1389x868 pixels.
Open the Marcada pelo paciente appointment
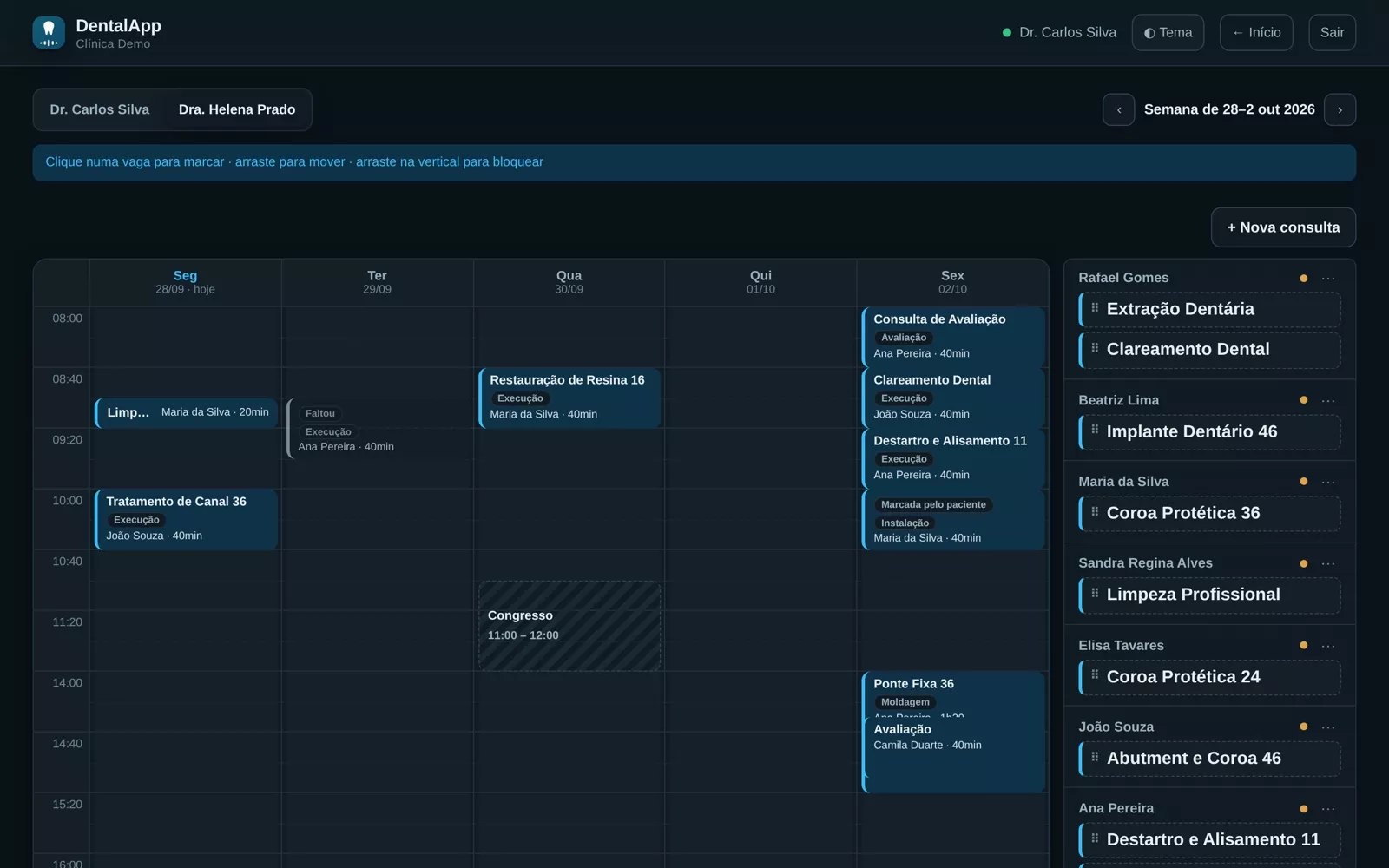point(953,521)
